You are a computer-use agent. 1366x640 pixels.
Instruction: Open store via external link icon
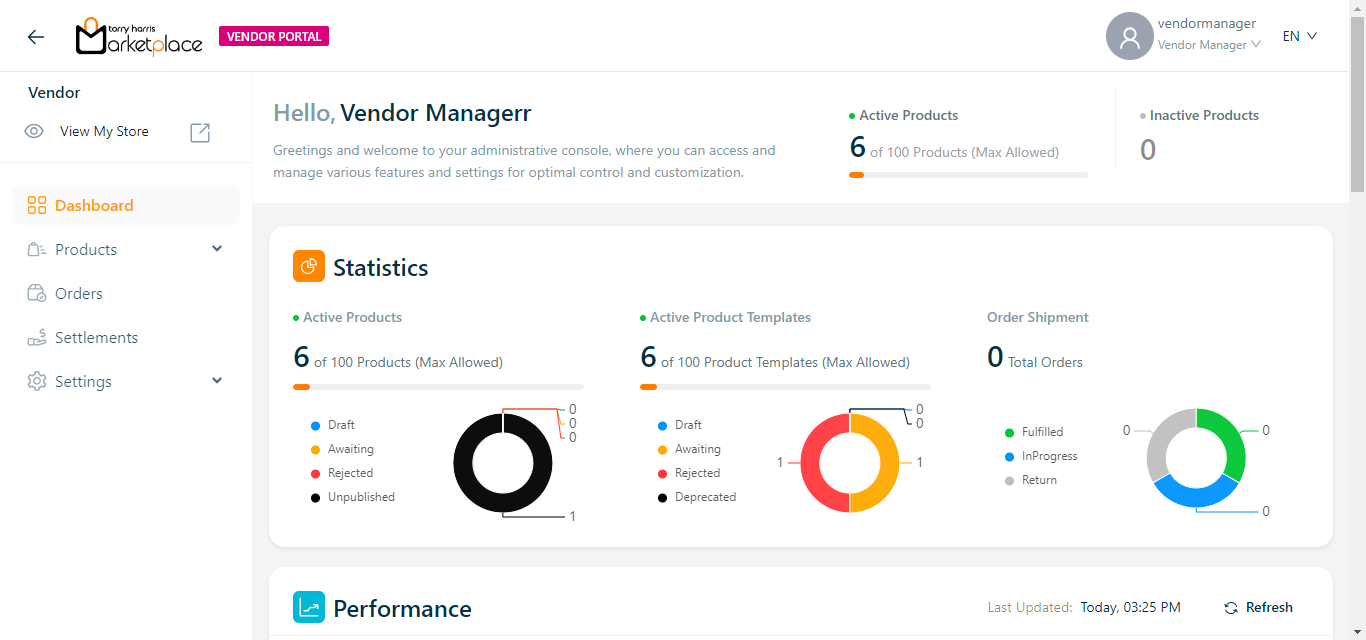point(200,132)
